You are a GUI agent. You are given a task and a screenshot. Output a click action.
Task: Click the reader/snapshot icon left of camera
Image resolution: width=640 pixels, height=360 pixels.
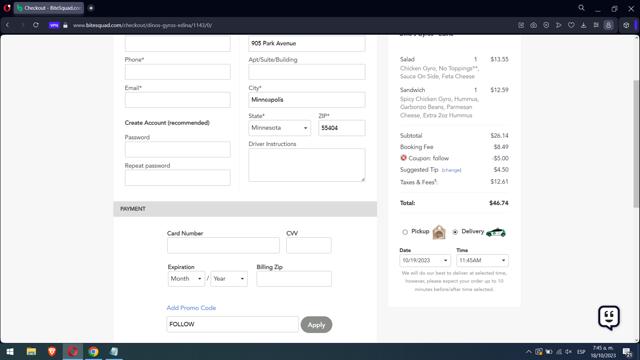click(x=521, y=25)
